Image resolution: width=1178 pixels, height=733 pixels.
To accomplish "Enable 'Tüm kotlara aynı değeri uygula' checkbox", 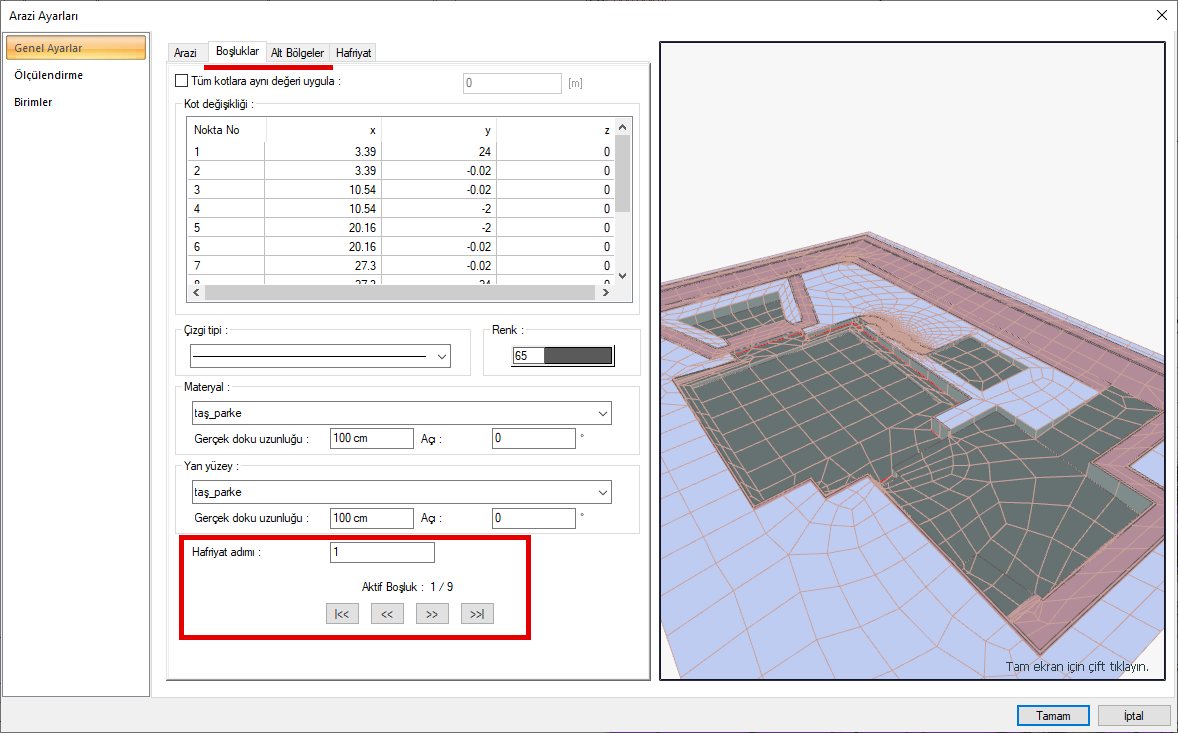I will [181, 82].
